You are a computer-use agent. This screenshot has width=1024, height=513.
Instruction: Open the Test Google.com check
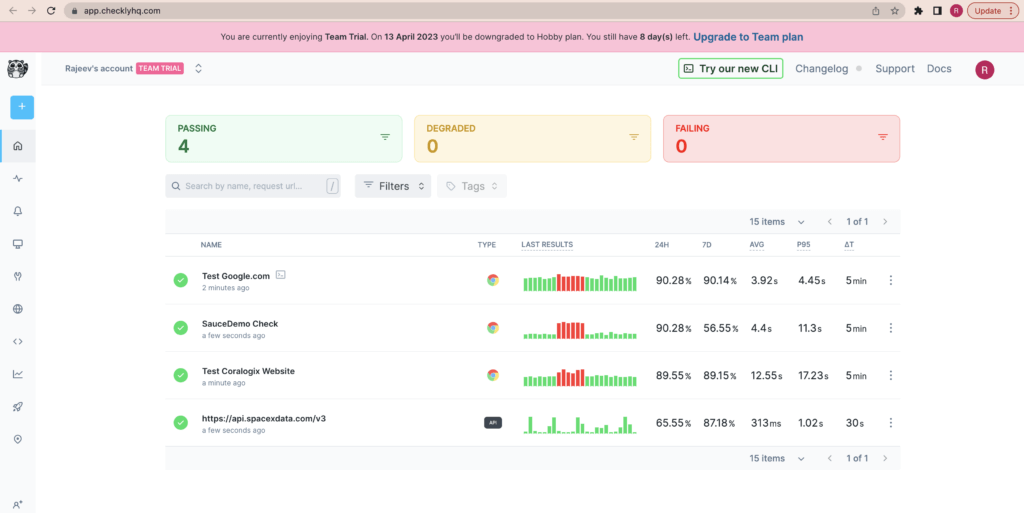(x=236, y=276)
